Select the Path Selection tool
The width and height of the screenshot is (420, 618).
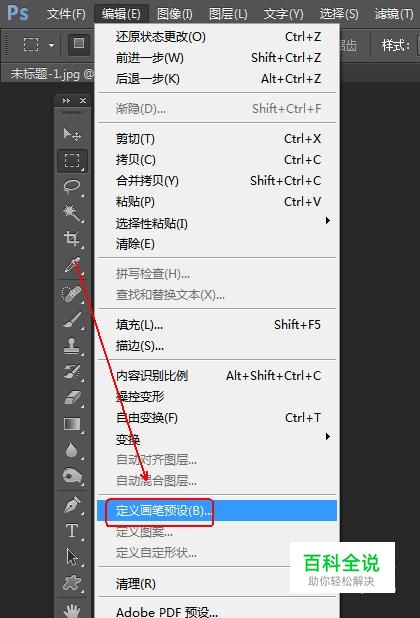(72, 557)
